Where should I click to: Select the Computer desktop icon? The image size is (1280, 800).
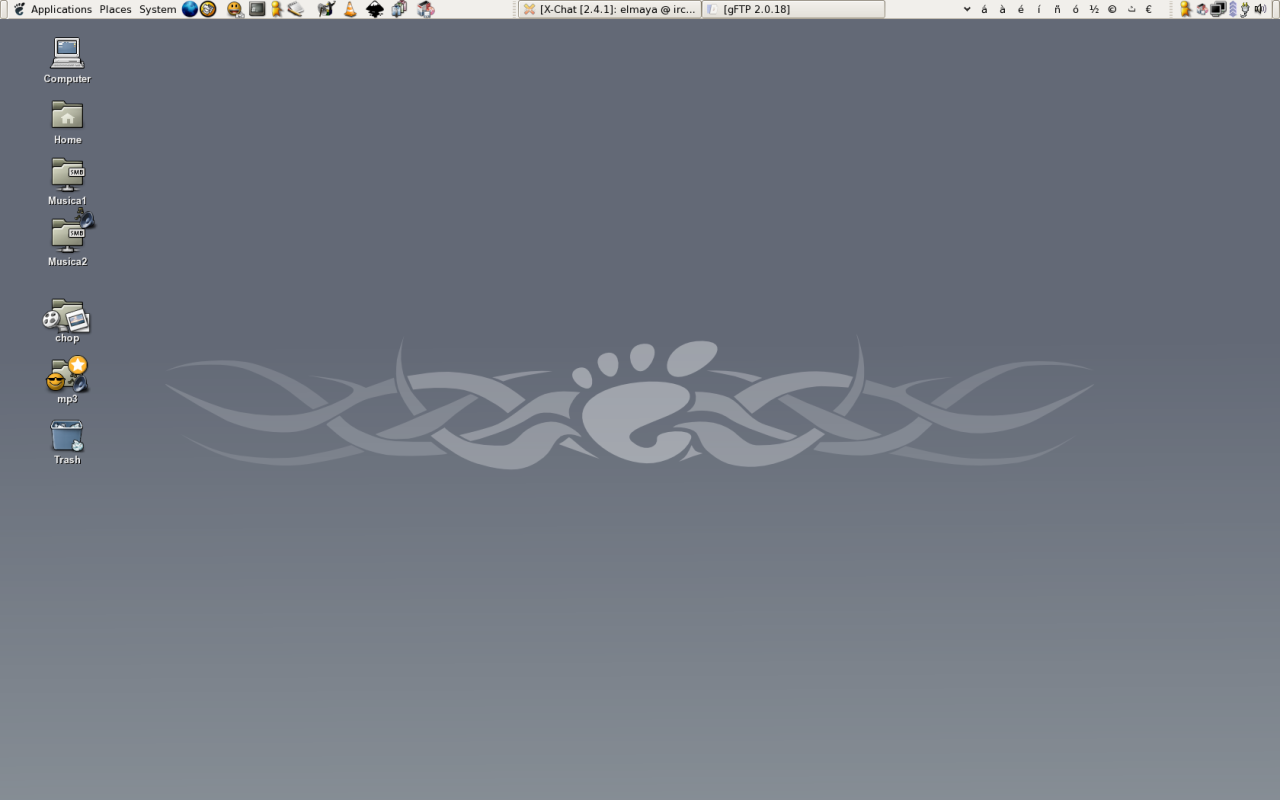click(x=67, y=60)
